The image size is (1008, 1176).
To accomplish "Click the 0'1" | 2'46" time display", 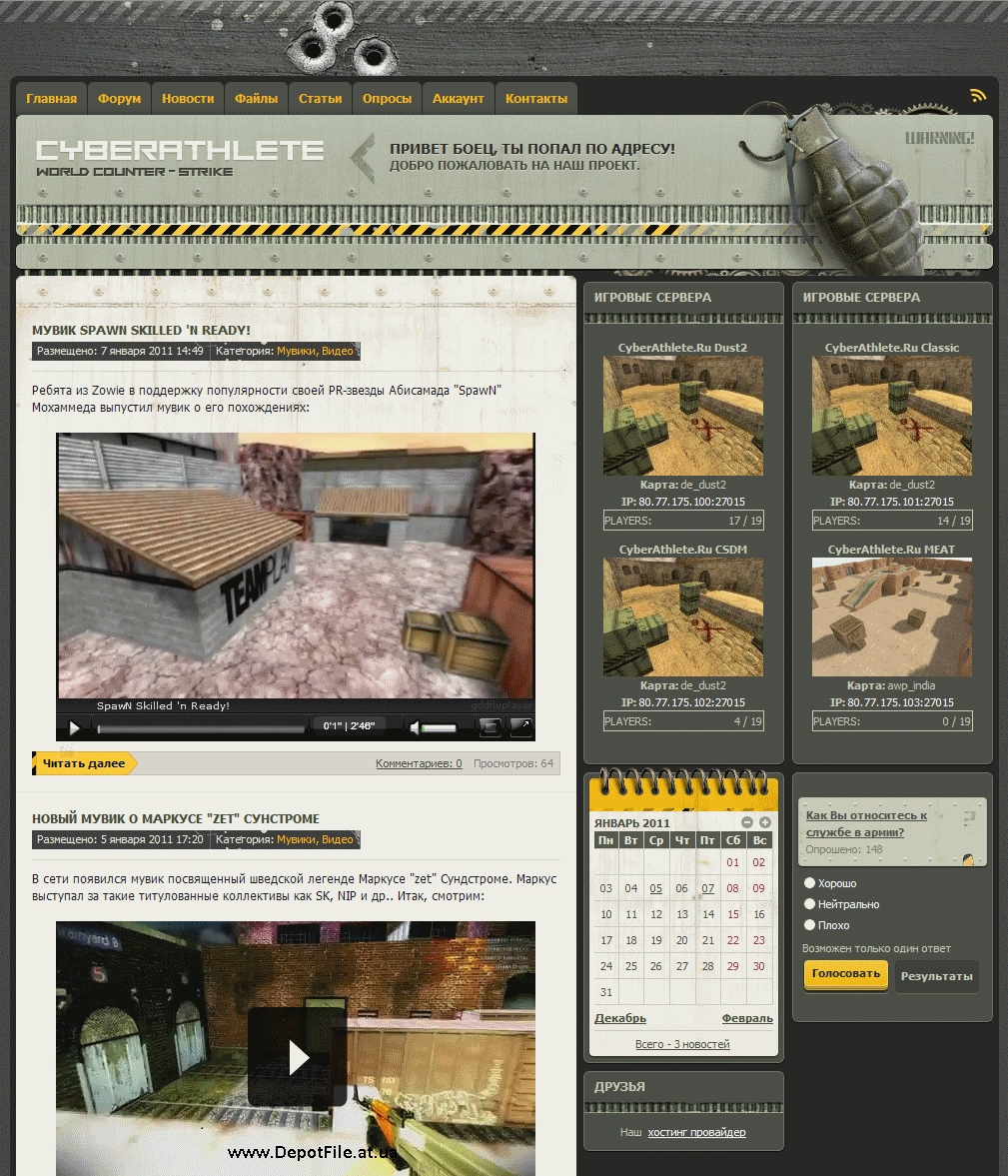I will 349,726.
